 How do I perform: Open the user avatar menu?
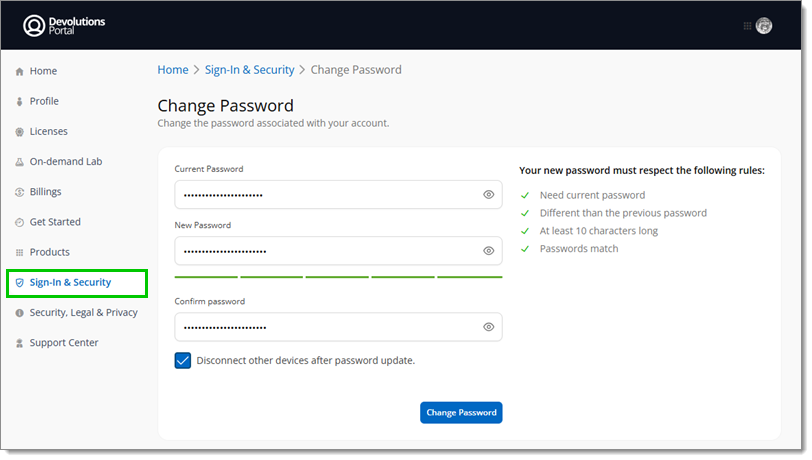point(763,25)
